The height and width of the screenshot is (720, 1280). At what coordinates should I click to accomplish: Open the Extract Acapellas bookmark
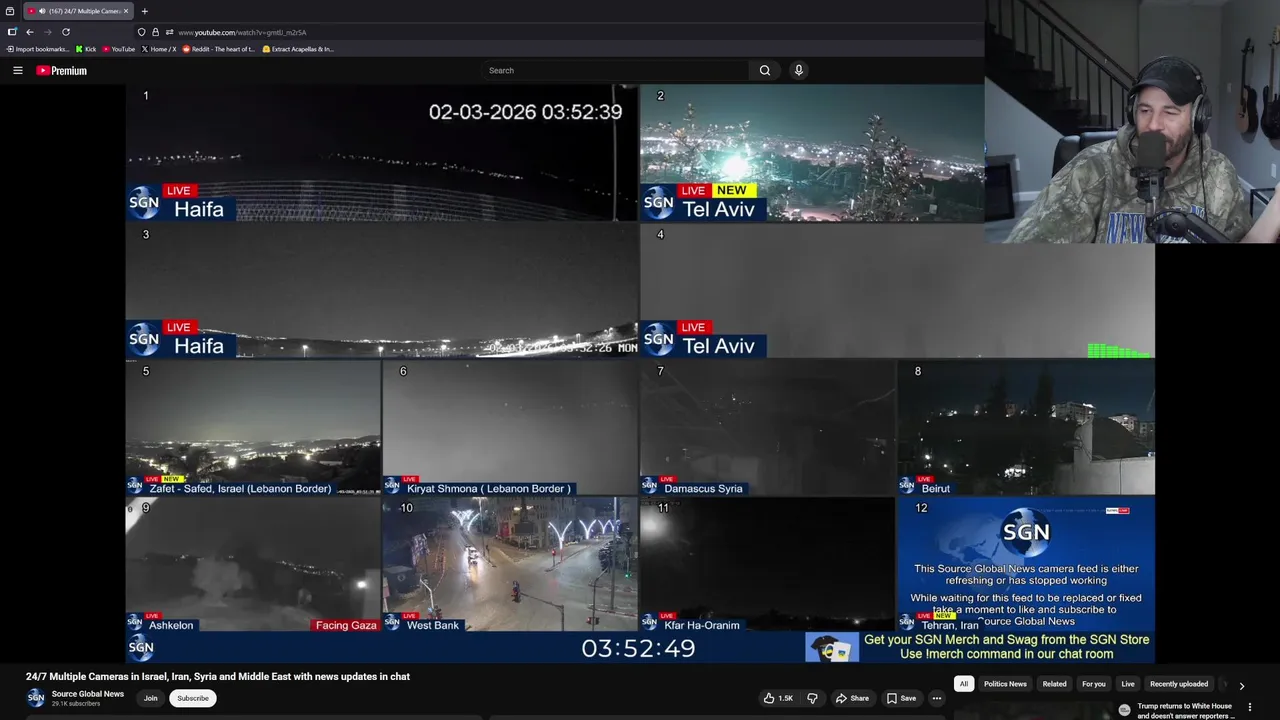[x=298, y=49]
